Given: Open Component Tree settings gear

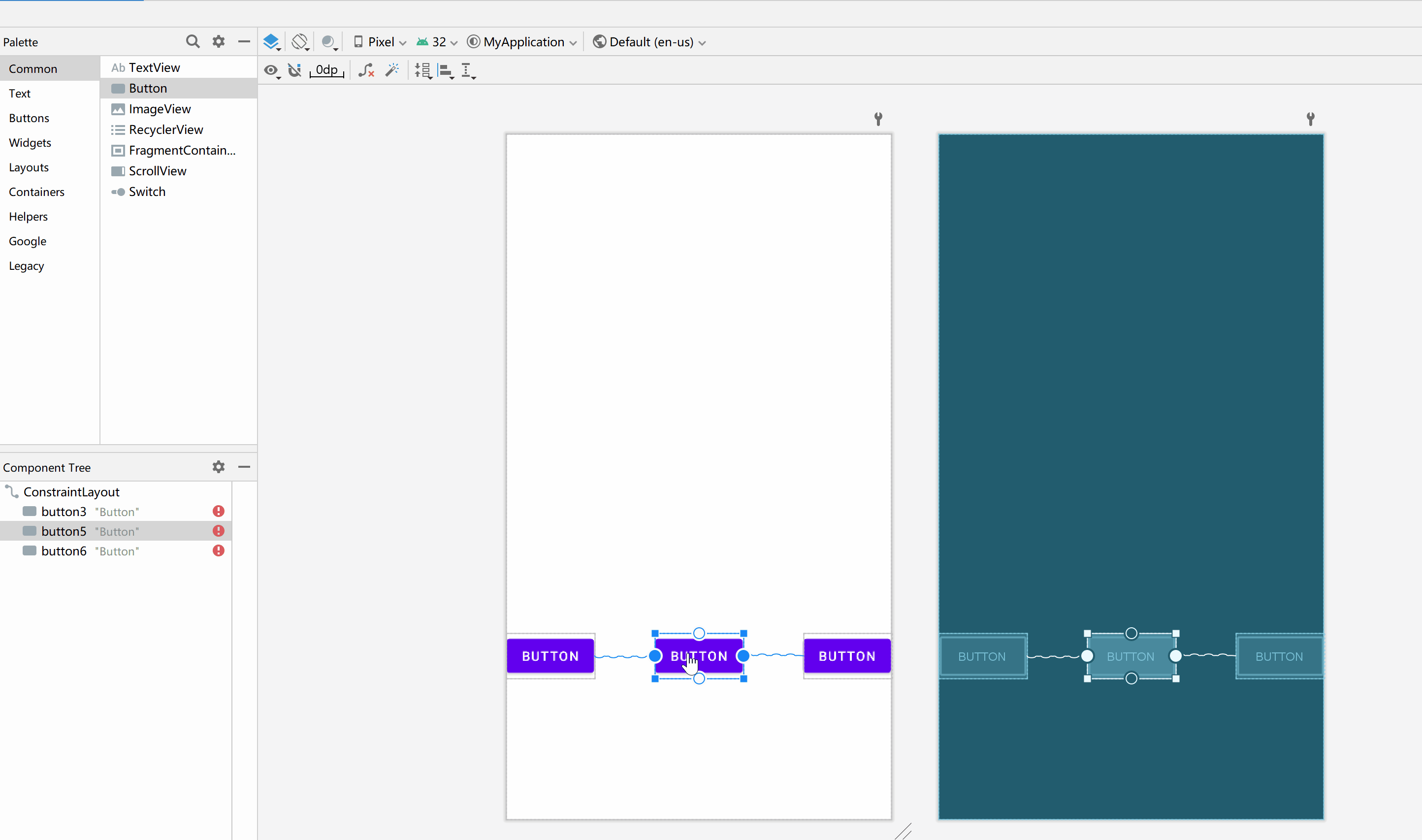Looking at the screenshot, I should (219, 467).
